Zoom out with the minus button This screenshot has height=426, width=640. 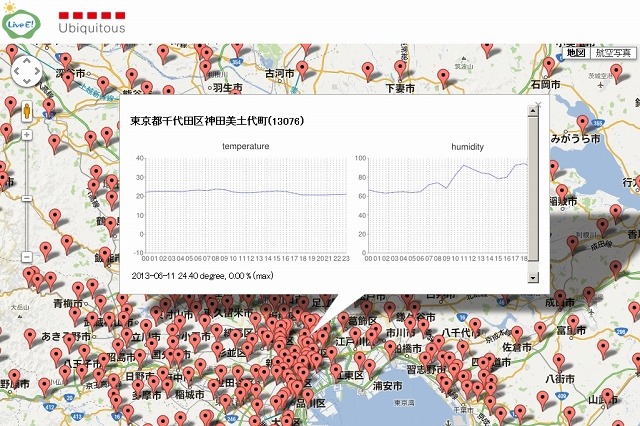25,256
